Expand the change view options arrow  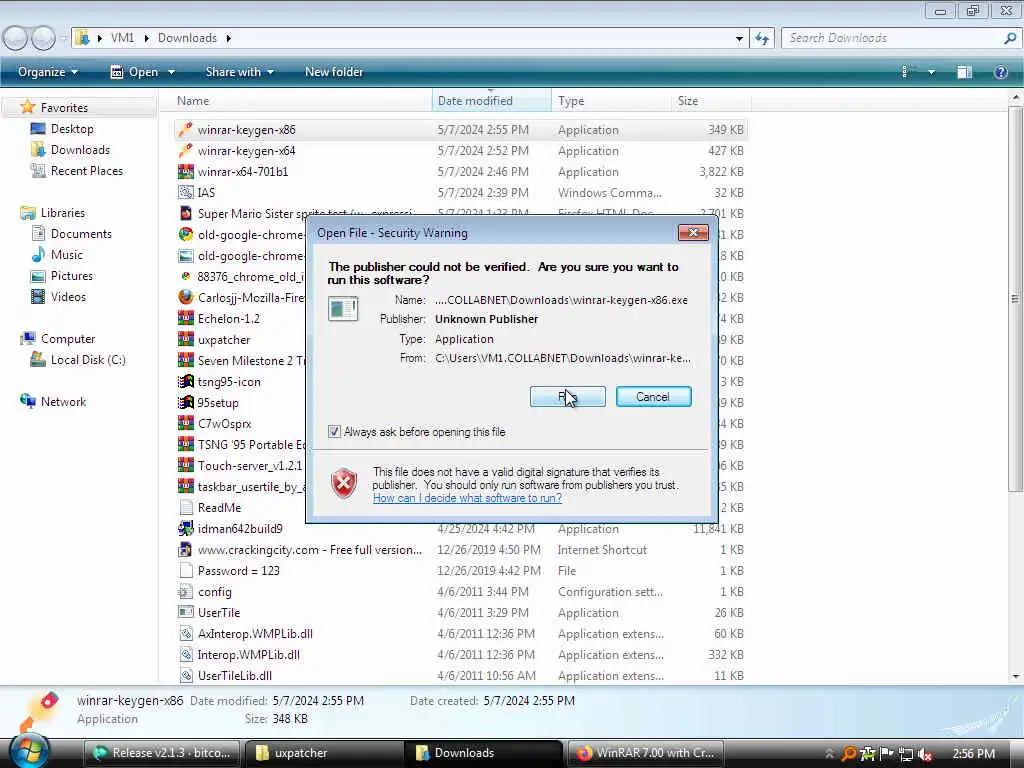pos(932,72)
